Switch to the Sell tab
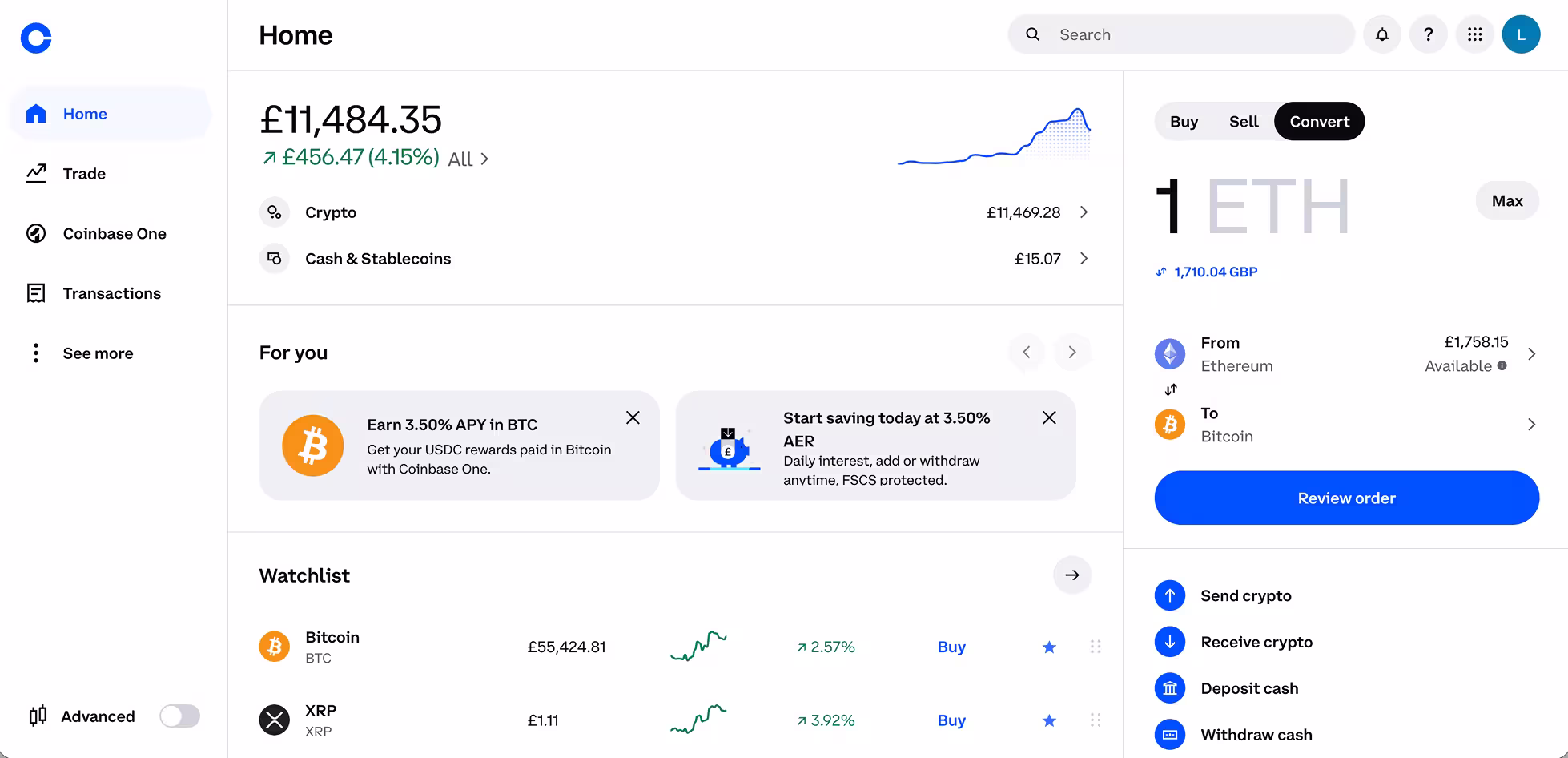This screenshot has height=758, width=1568. (x=1244, y=122)
